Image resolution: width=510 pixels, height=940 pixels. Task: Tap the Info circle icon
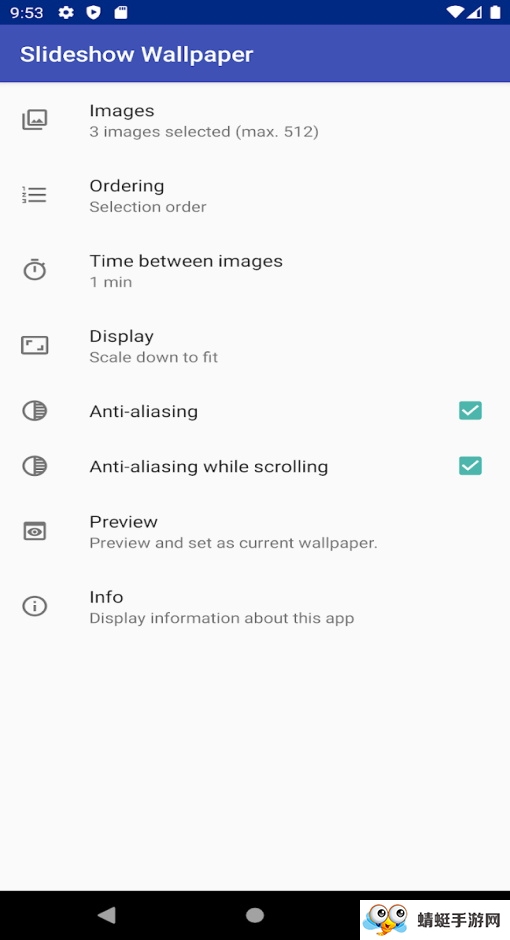click(x=35, y=606)
